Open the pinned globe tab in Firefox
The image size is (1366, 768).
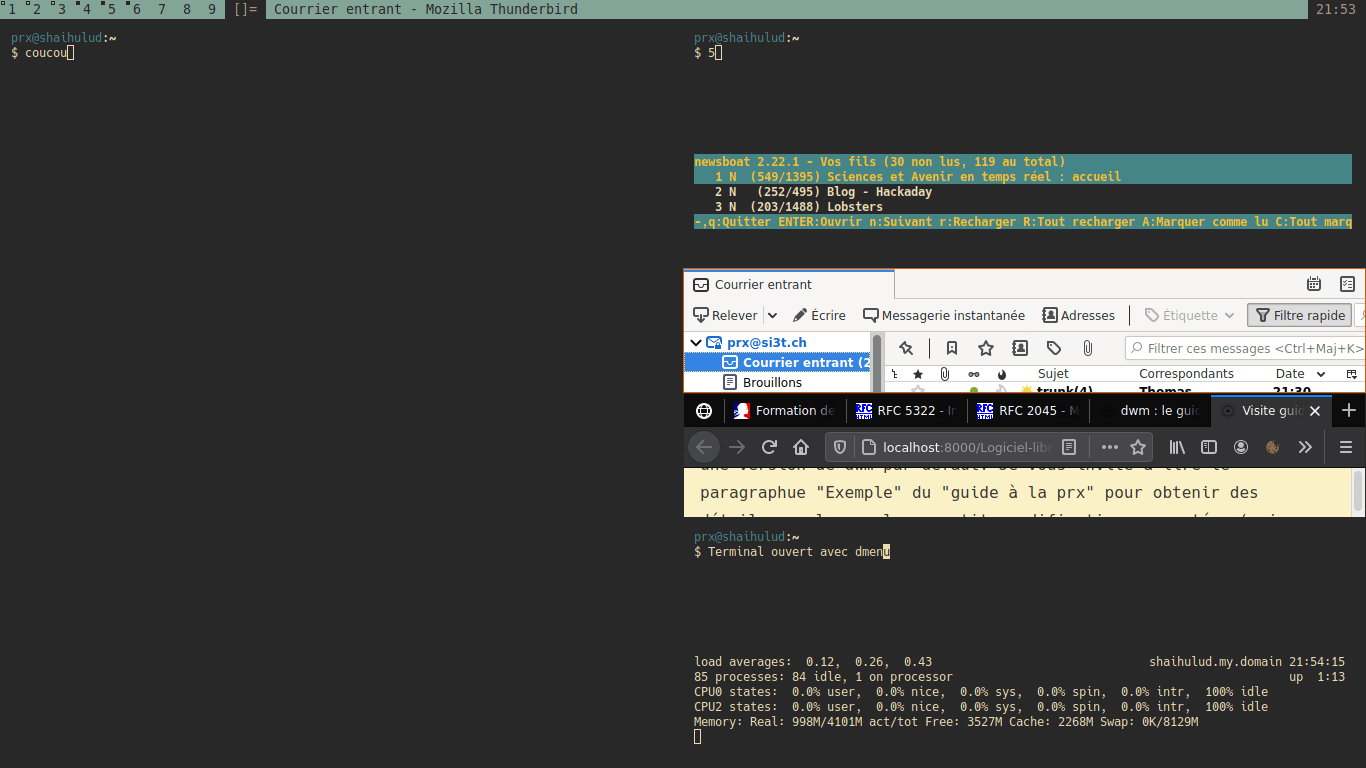click(704, 411)
